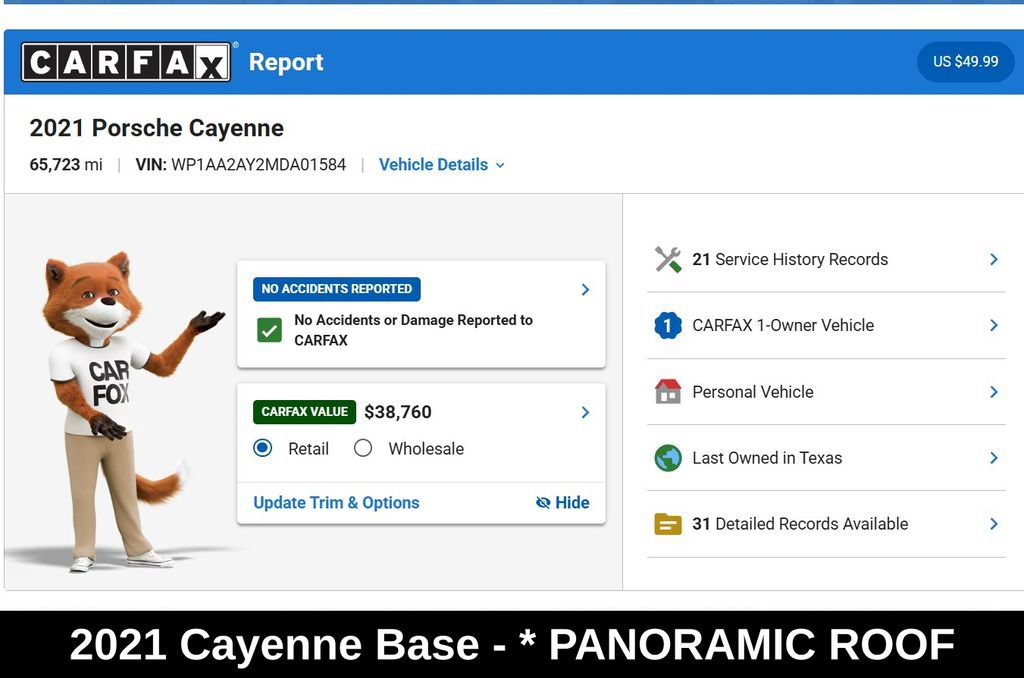Click the Report header text
1024x678 pixels.
click(286, 62)
